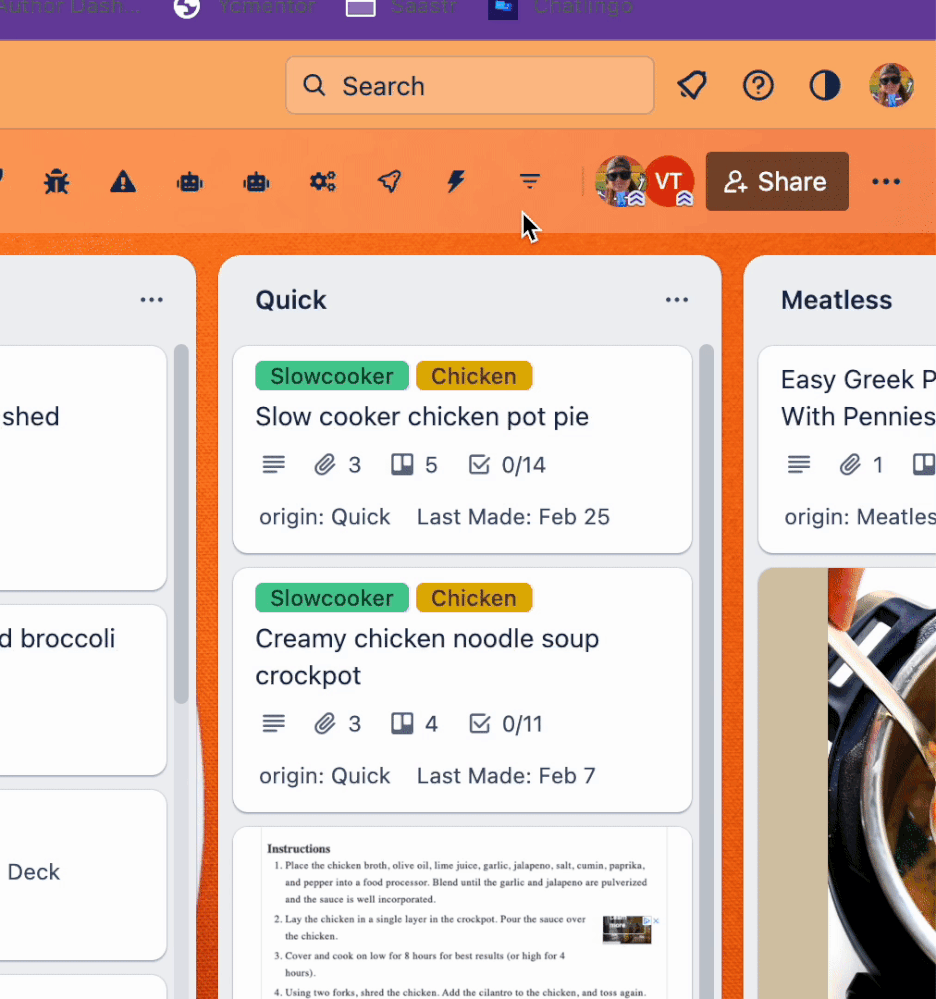Click checklist badge 0/11 on noodle soup card
Screen dimensions: 936x999
click(506, 724)
